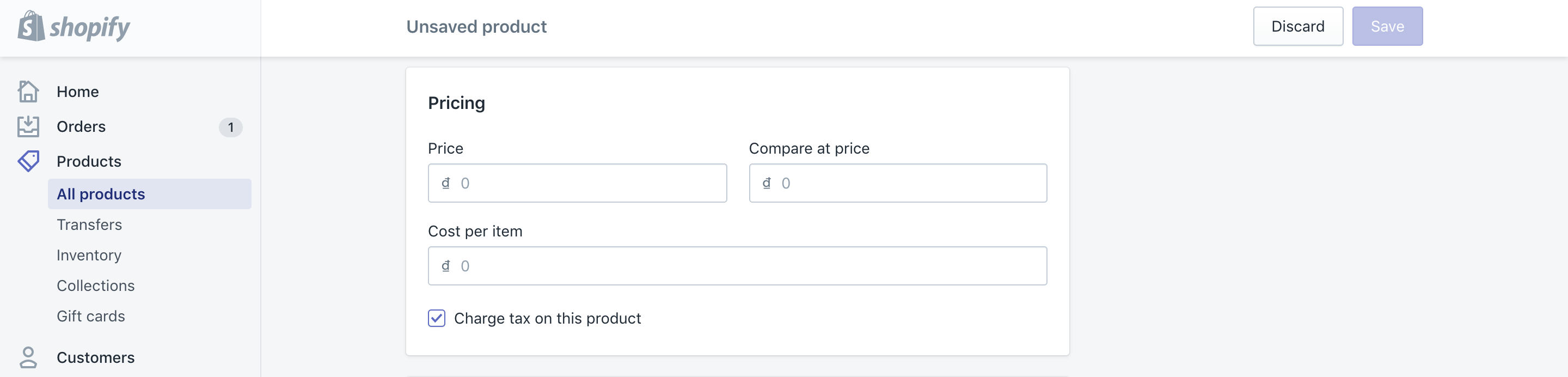This screenshot has height=377, width=1568.
Task: Click the Shopify logo
Action: coord(73,26)
